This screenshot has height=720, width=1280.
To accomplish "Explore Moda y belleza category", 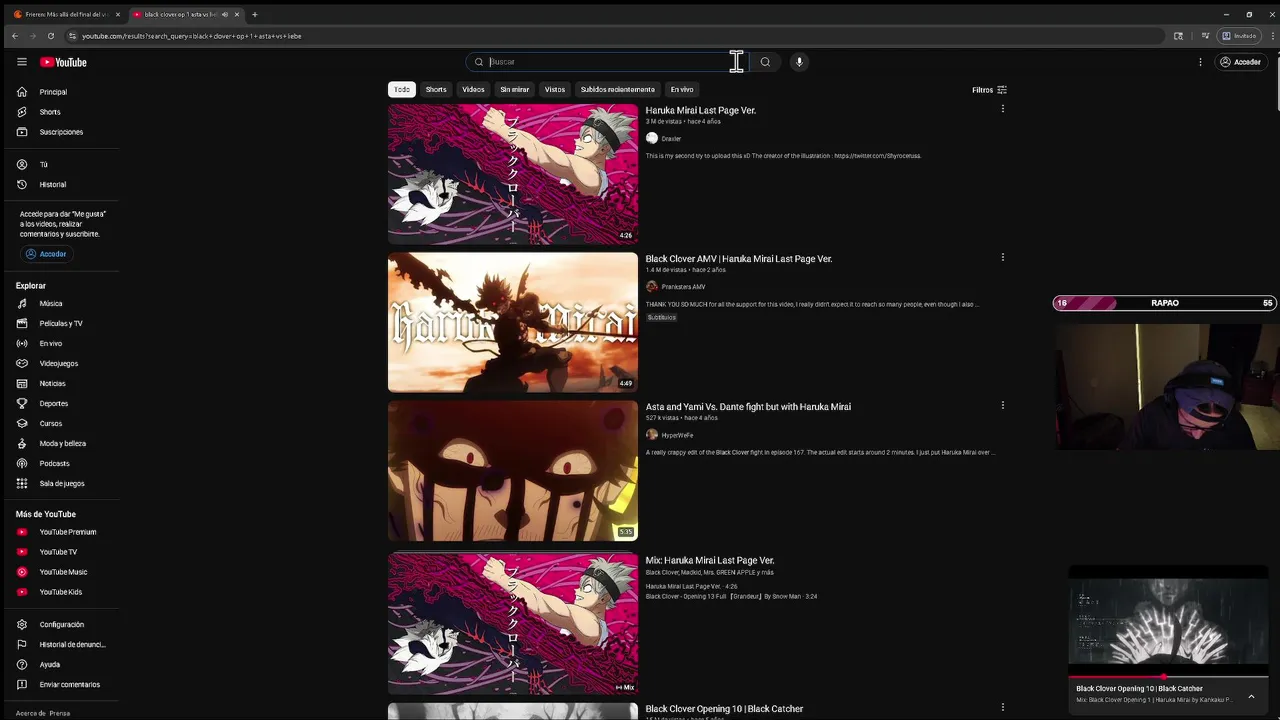I will tap(60, 443).
